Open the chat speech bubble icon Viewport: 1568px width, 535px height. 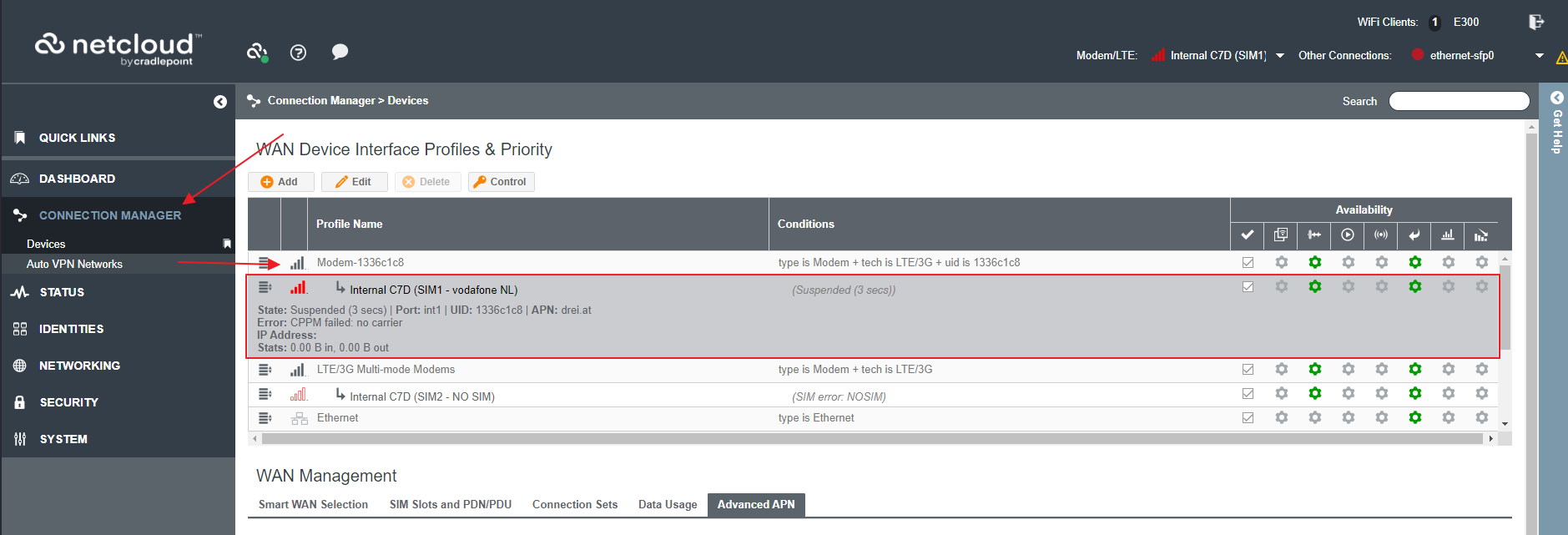point(340,52)
